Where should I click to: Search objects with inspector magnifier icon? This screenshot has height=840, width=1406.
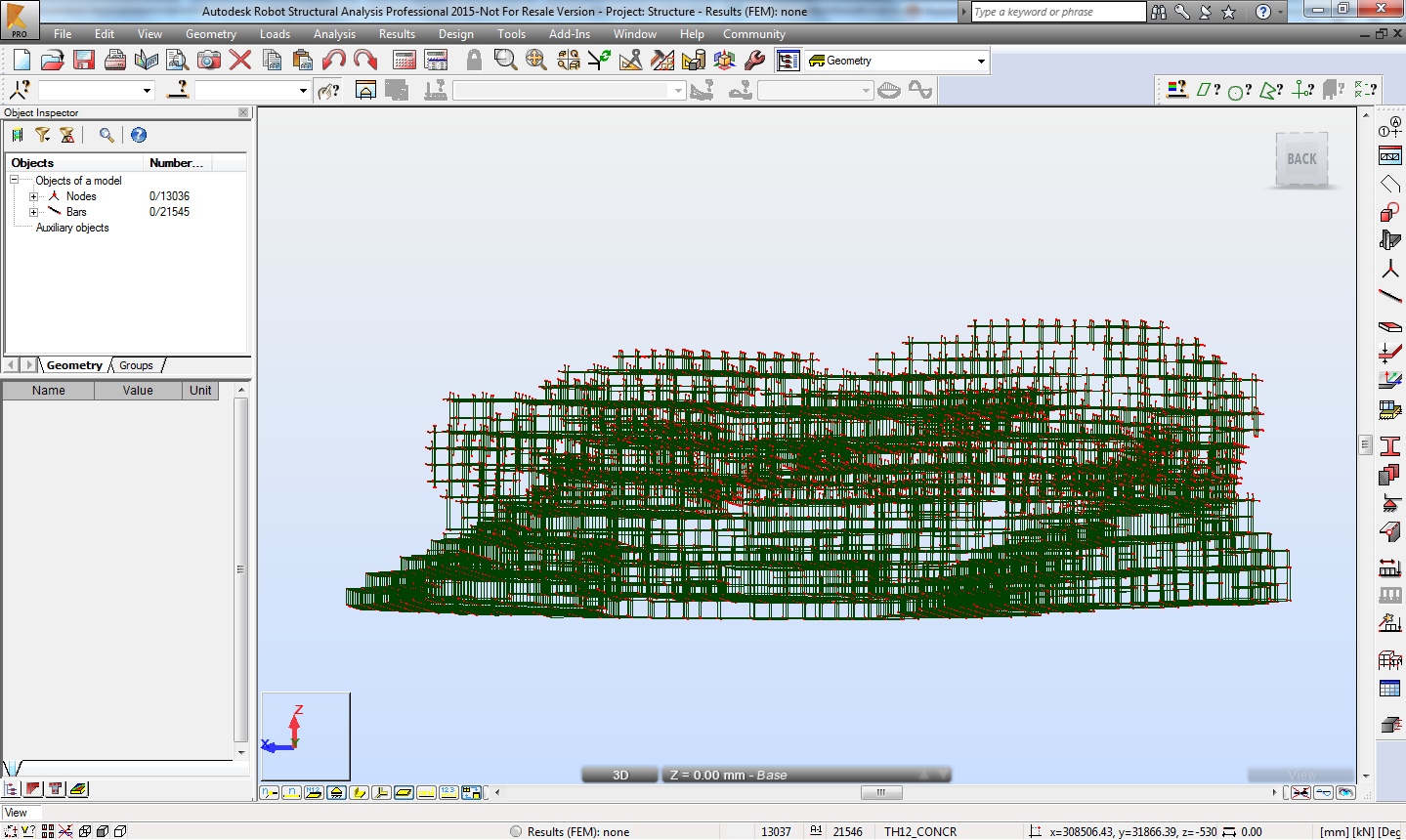click(107, 135)
